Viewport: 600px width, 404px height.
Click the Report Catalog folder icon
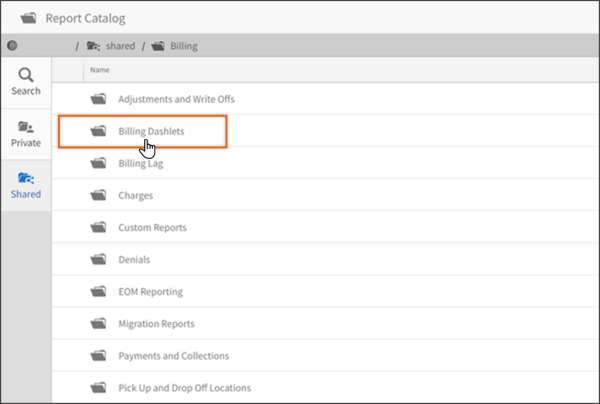(28, 17)
